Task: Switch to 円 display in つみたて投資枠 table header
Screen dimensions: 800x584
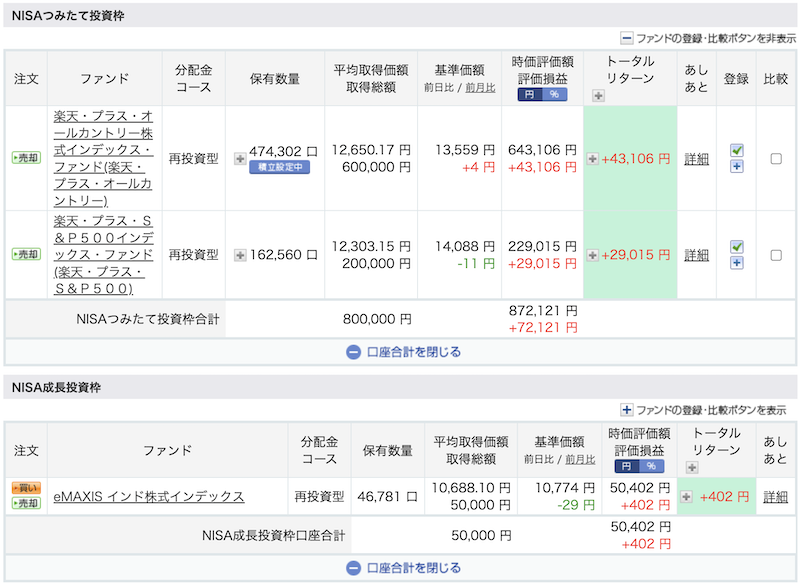Action: pos(530,94)
